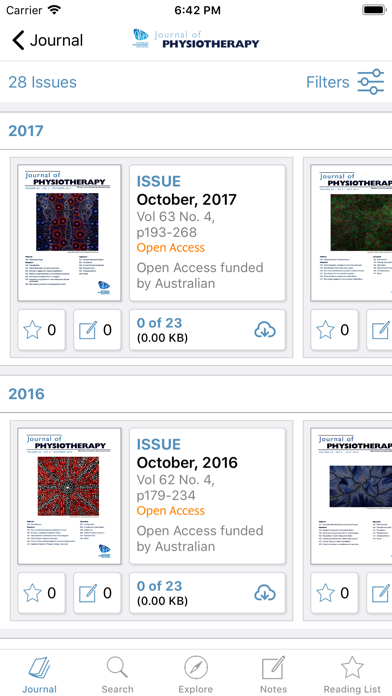Switch to the Reading List tab
Image resolution: width=392 pixels, height=696 pixels.
coord(352,675)
